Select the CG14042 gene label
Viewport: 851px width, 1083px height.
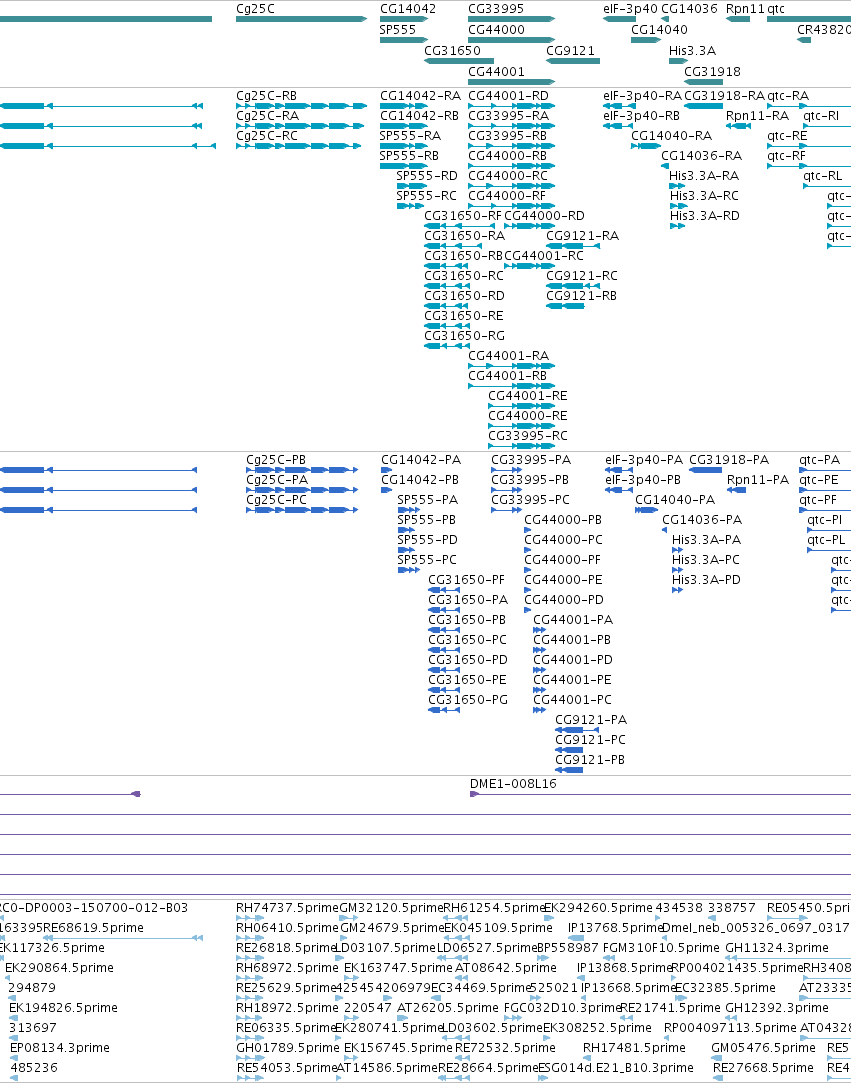[408, 9]
